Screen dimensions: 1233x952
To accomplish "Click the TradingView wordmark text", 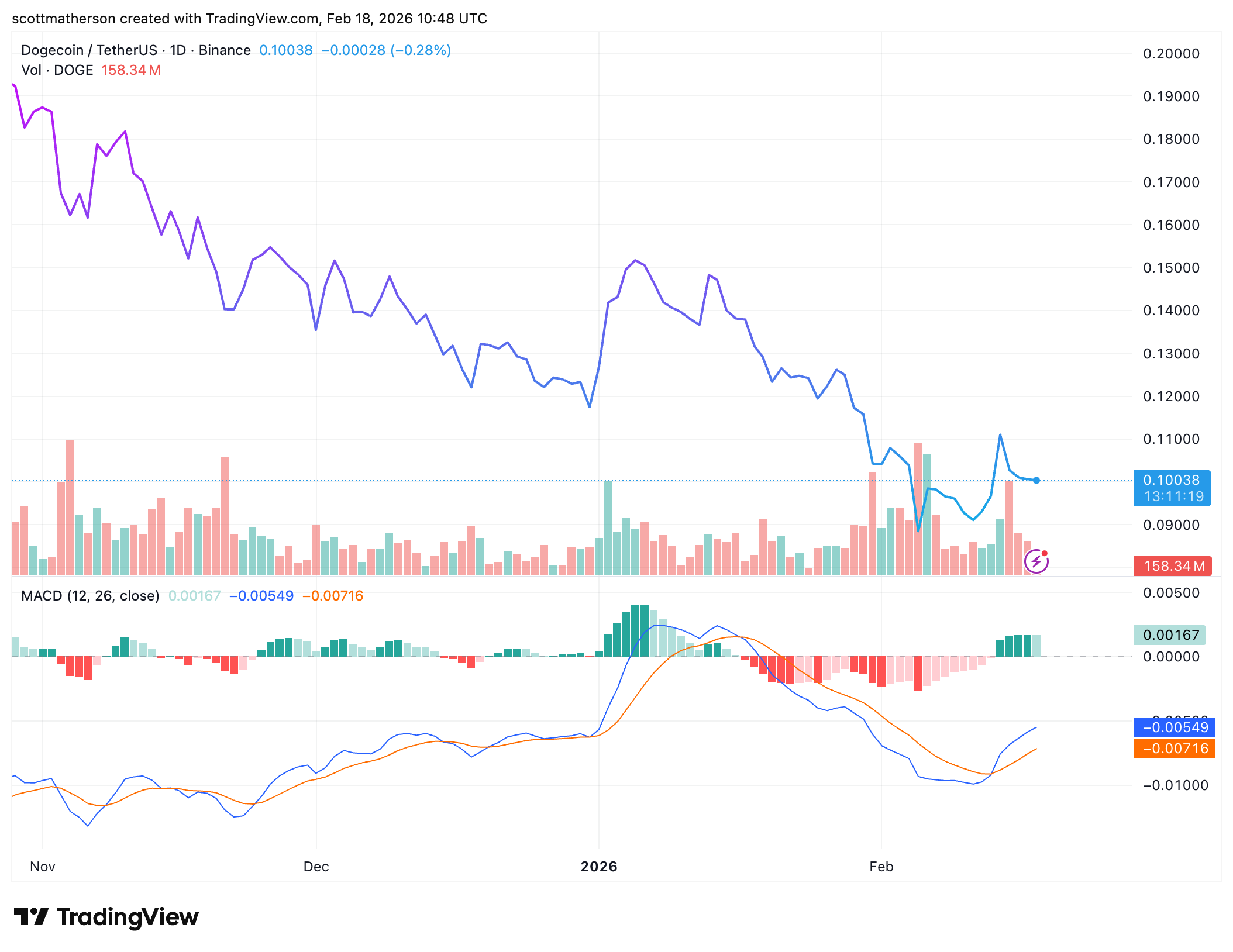I will [x=128, y=916].
